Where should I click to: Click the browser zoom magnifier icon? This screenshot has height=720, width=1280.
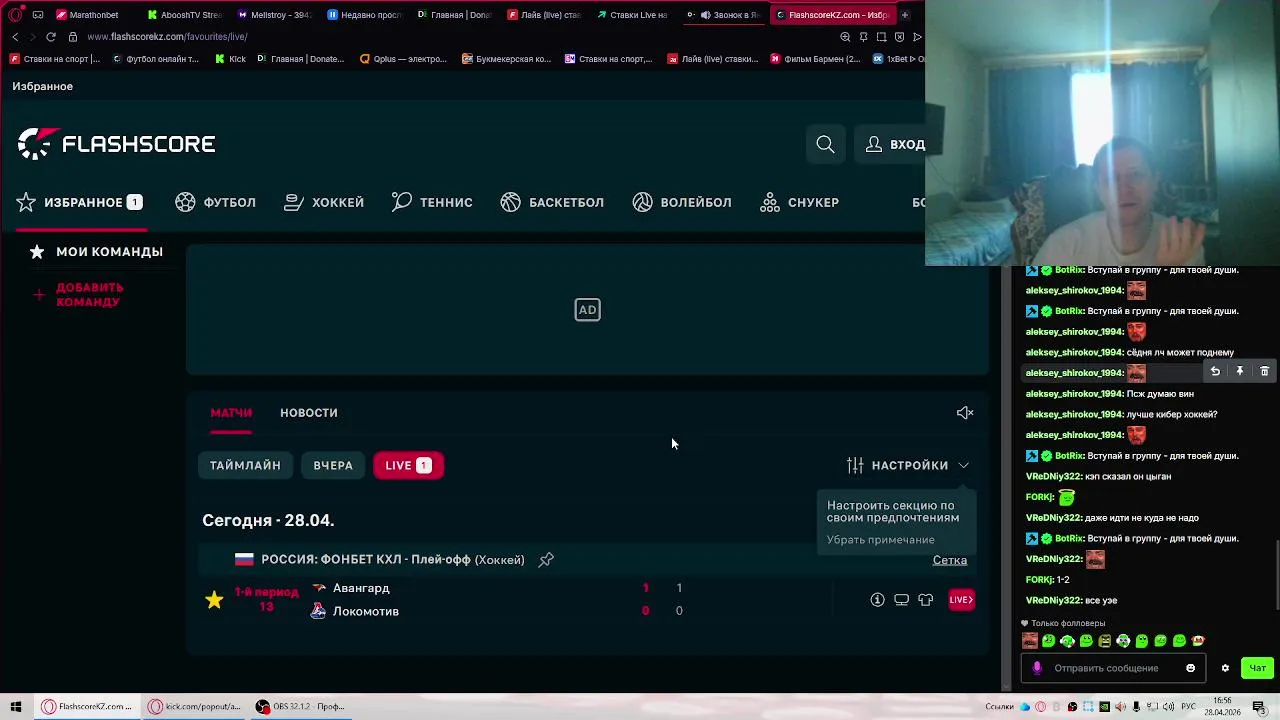(x=845, y=37)
